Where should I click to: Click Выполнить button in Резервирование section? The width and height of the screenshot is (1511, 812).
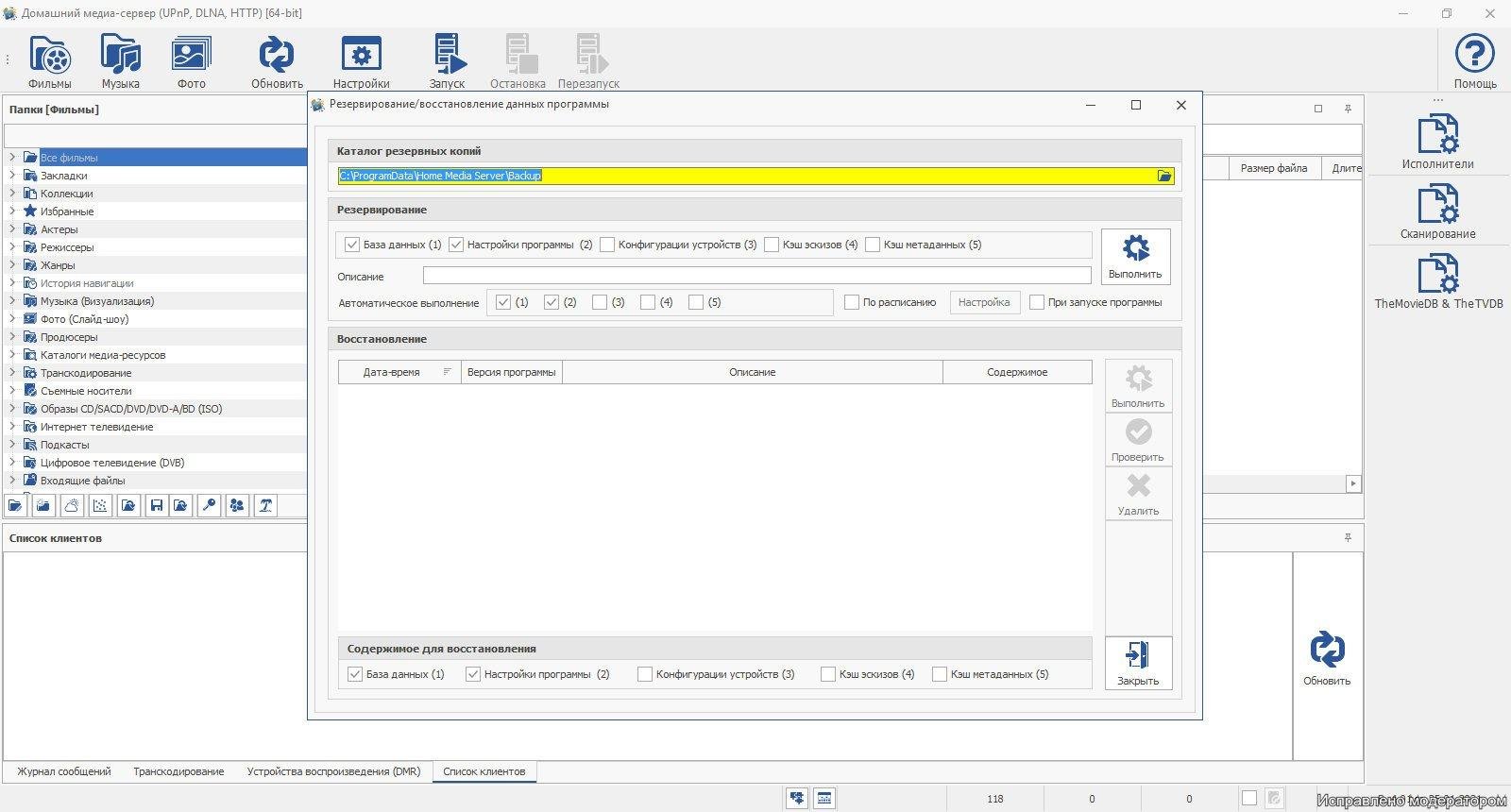(1135, 257)
